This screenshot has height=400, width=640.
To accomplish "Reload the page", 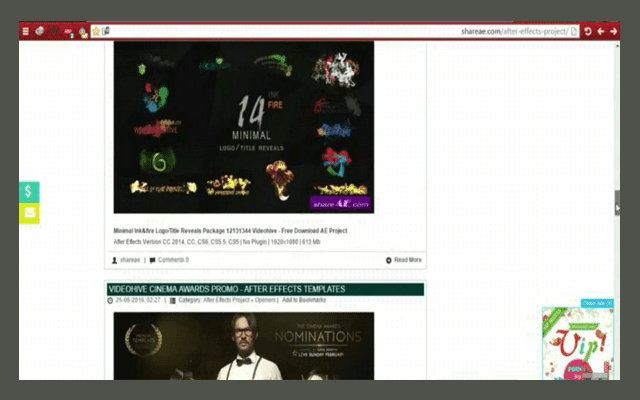I will click(x=588, y=31).
